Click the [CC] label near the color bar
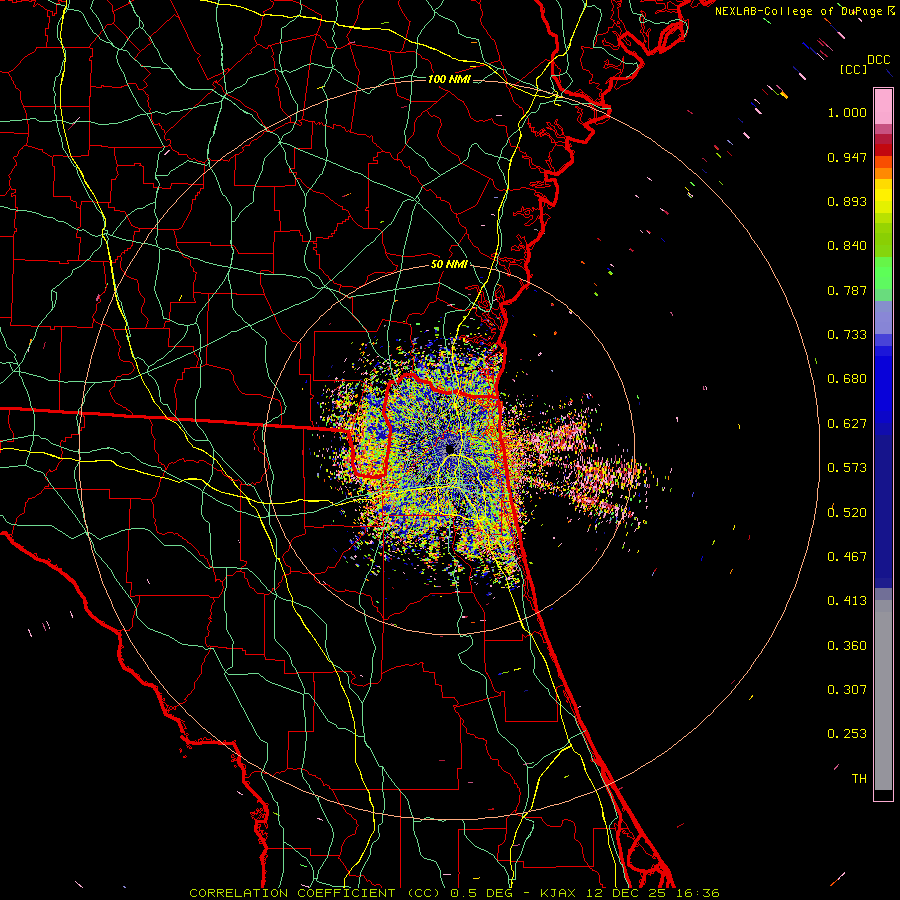The height and width of the screenshot is (900, 900). coord(854,69)
